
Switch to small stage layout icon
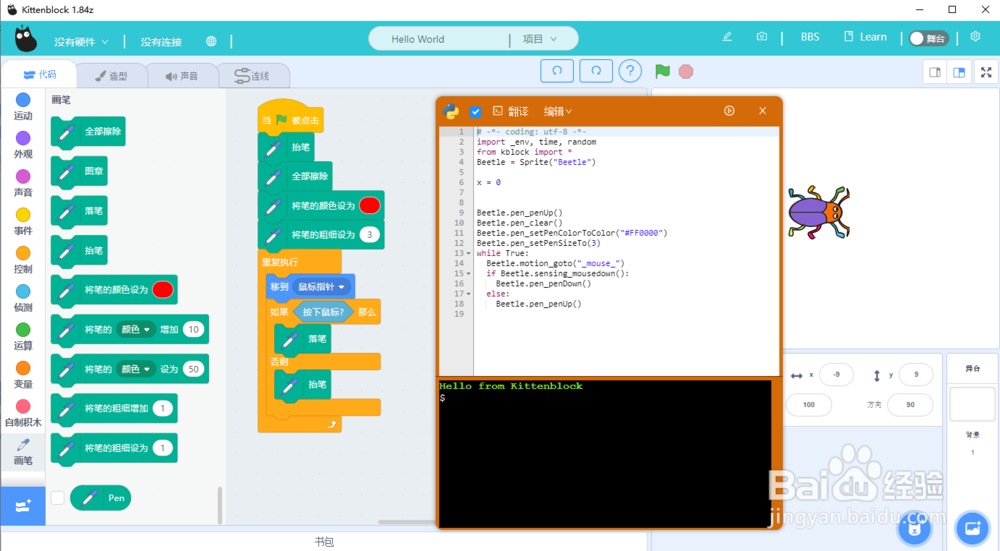coord(935,72)
